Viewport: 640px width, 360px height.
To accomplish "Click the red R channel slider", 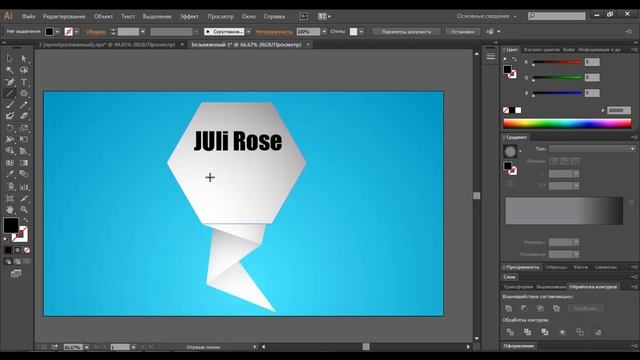I will tap(557, 62).
